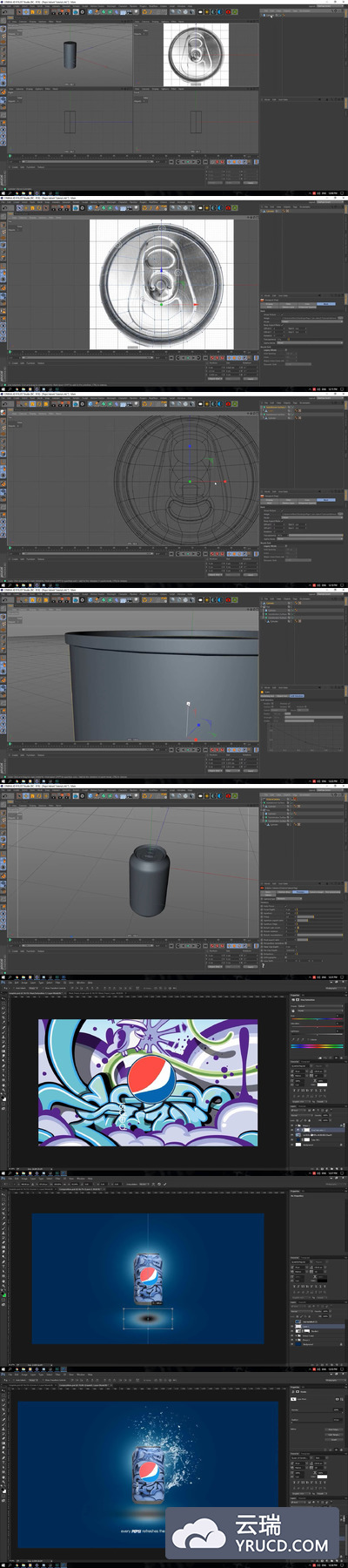The height and width of the screenshot is (1568, 348).
Task: Click the taskbar clock in the first Cinema 4D screenshot
Action: (x=335, y=193)
